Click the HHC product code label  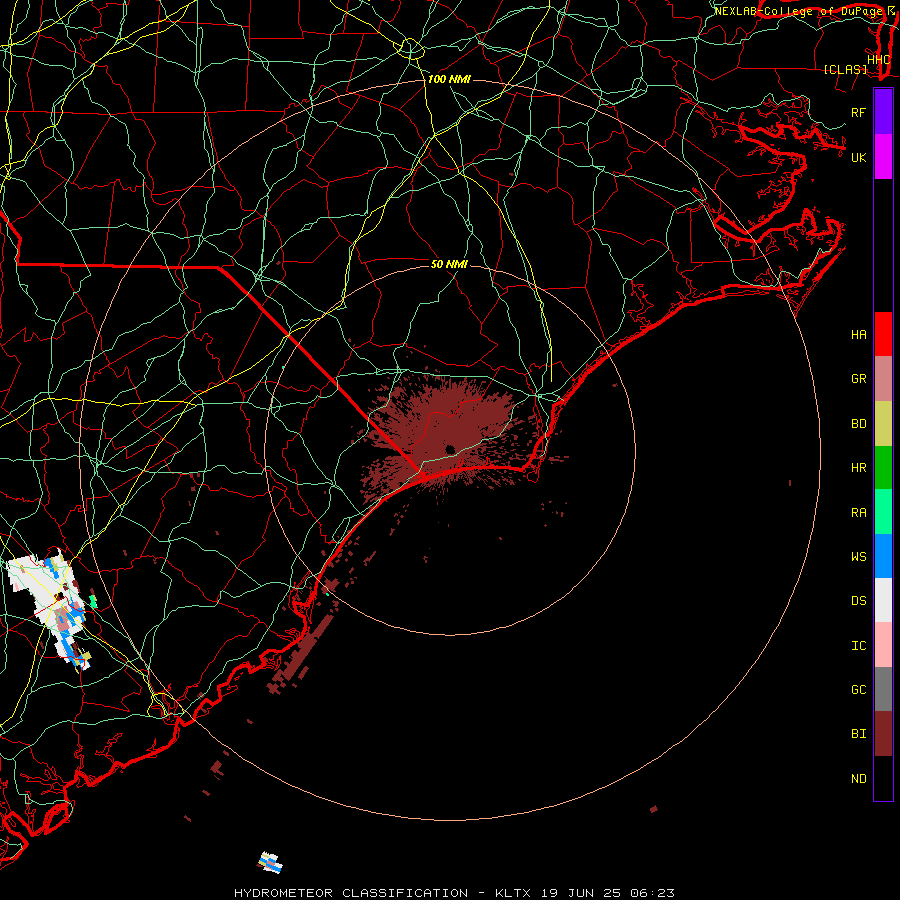(879, 60)
